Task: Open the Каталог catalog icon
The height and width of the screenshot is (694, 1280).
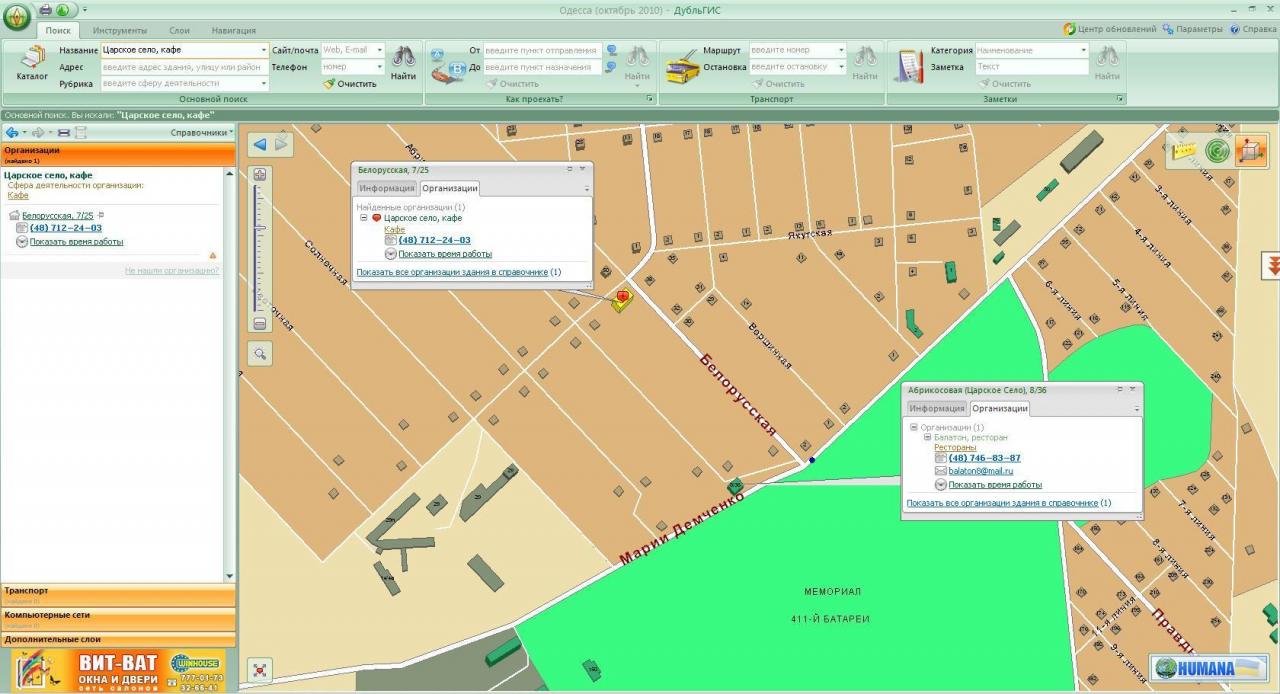Action: coord(32,64)
